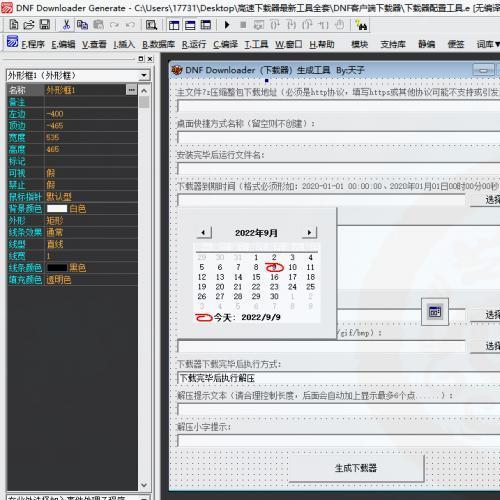Toggle the first window layout icon
The image size is (500, 500).
pyautogui.click(x=174, y=25)
